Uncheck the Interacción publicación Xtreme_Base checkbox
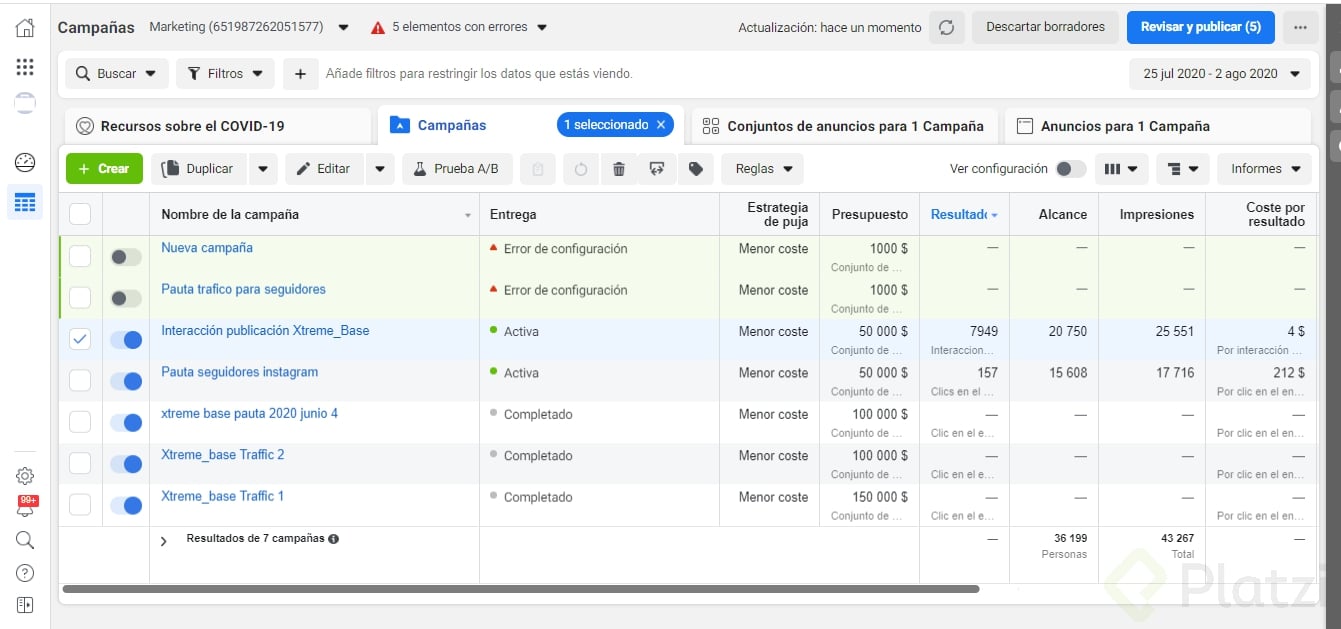 tap(80, 339)
